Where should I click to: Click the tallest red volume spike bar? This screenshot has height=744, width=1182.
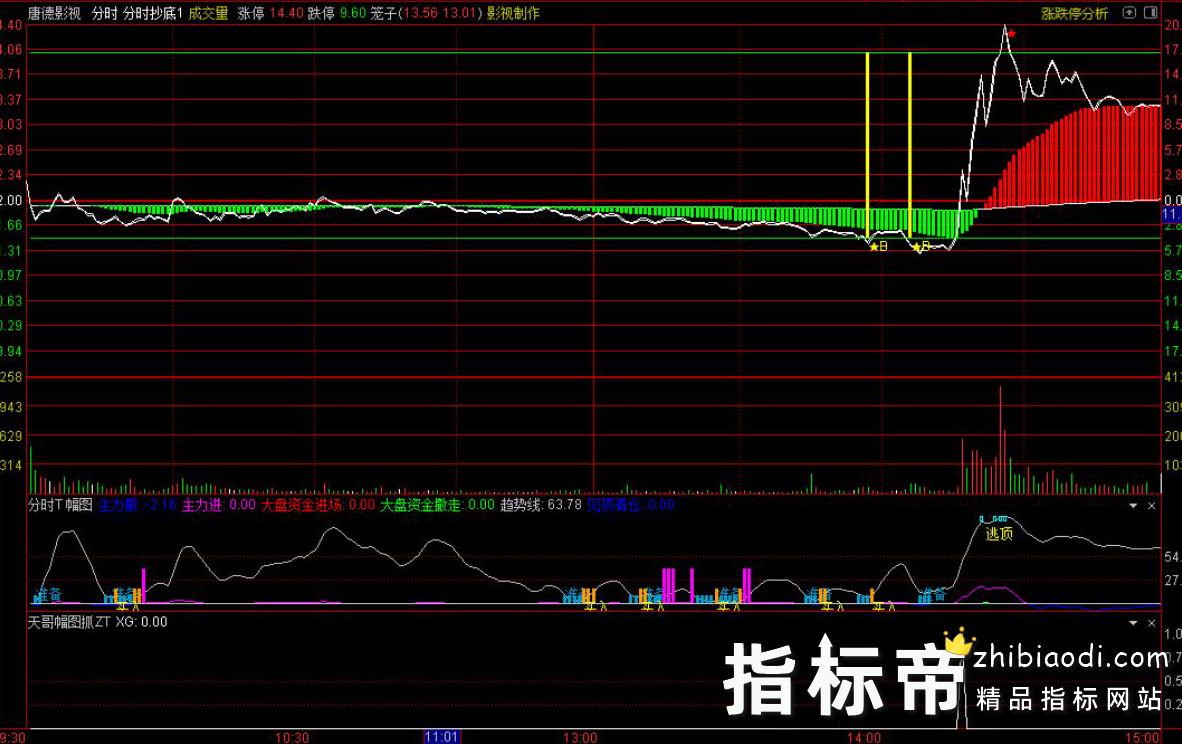click(x=1000, y=439)
